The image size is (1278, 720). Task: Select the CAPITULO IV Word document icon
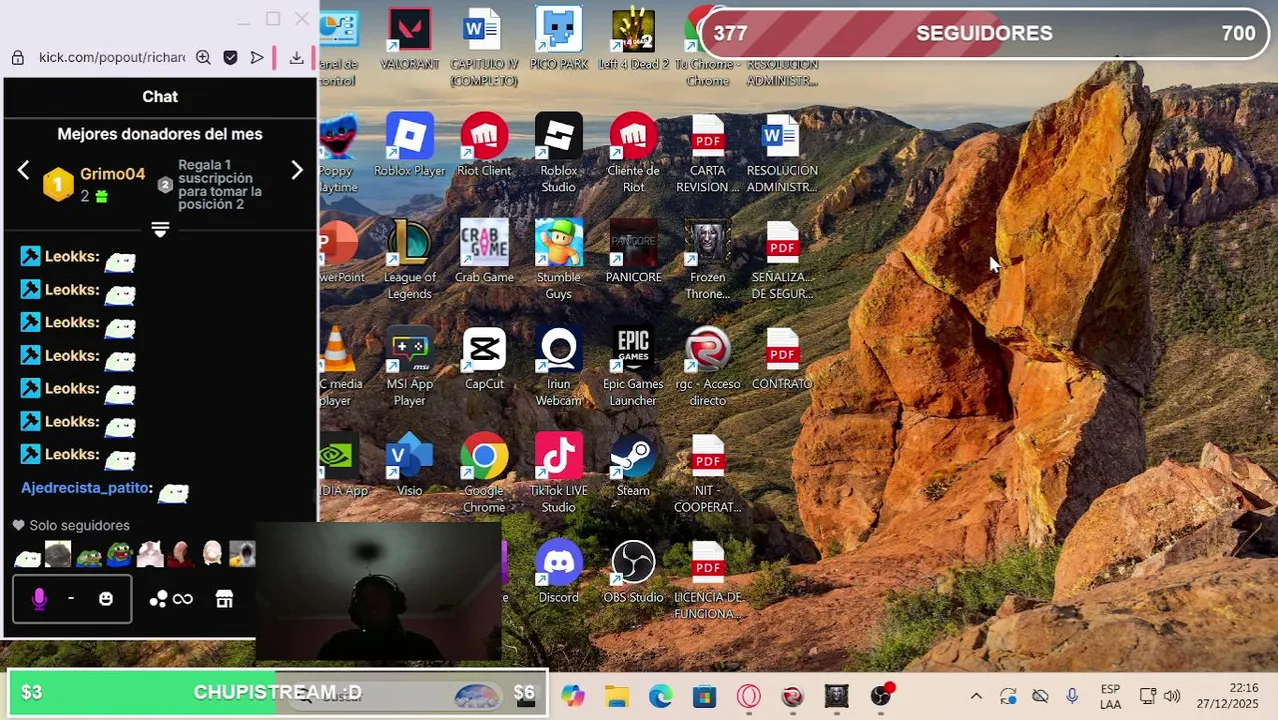484,47
